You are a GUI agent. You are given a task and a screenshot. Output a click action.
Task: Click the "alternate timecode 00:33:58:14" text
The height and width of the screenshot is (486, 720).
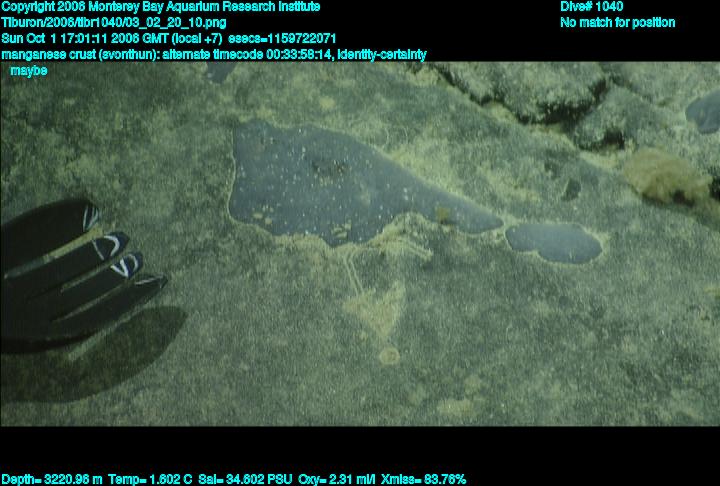click(248, 55)
